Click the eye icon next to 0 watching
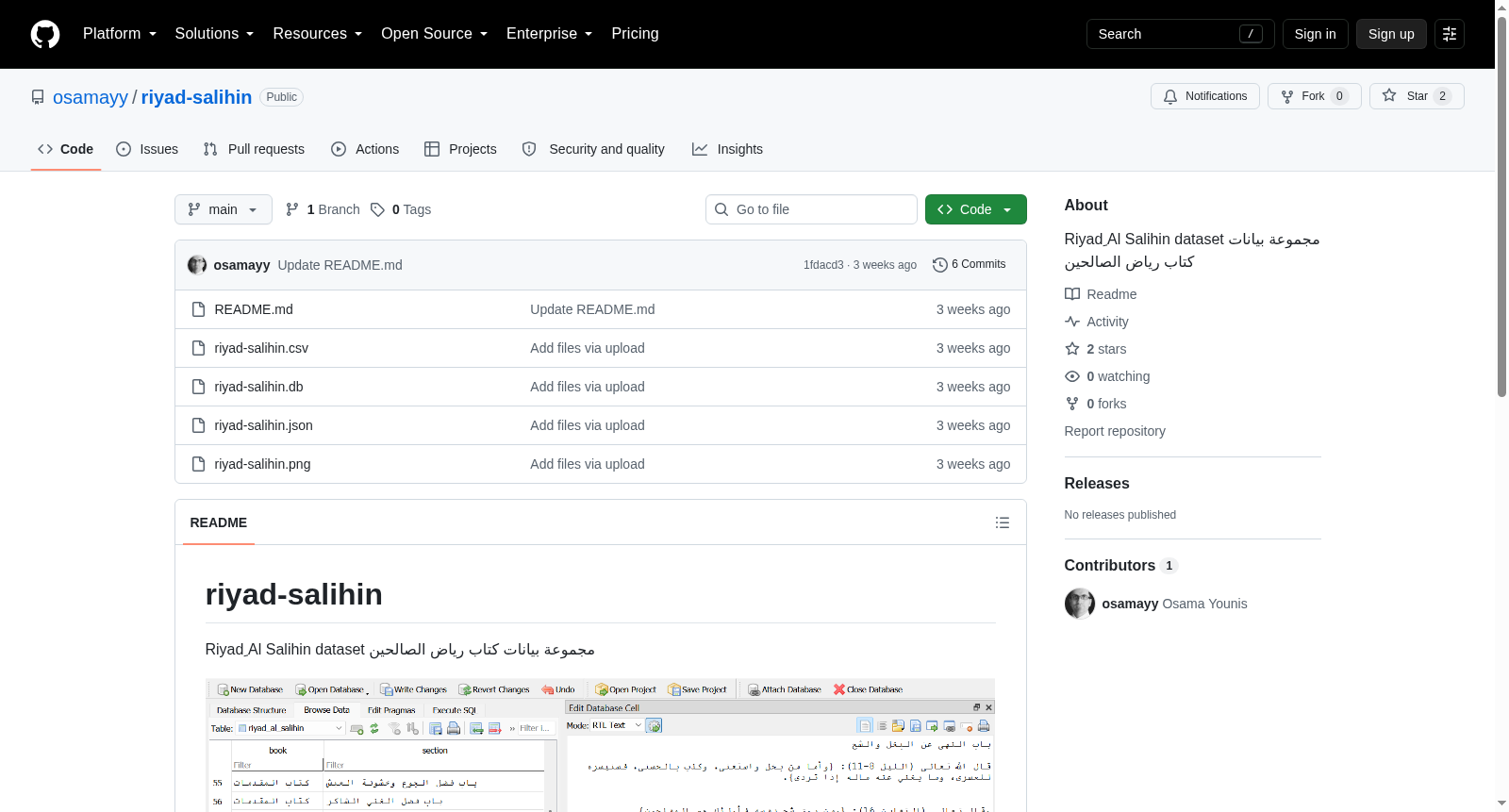 point(1072,376)
